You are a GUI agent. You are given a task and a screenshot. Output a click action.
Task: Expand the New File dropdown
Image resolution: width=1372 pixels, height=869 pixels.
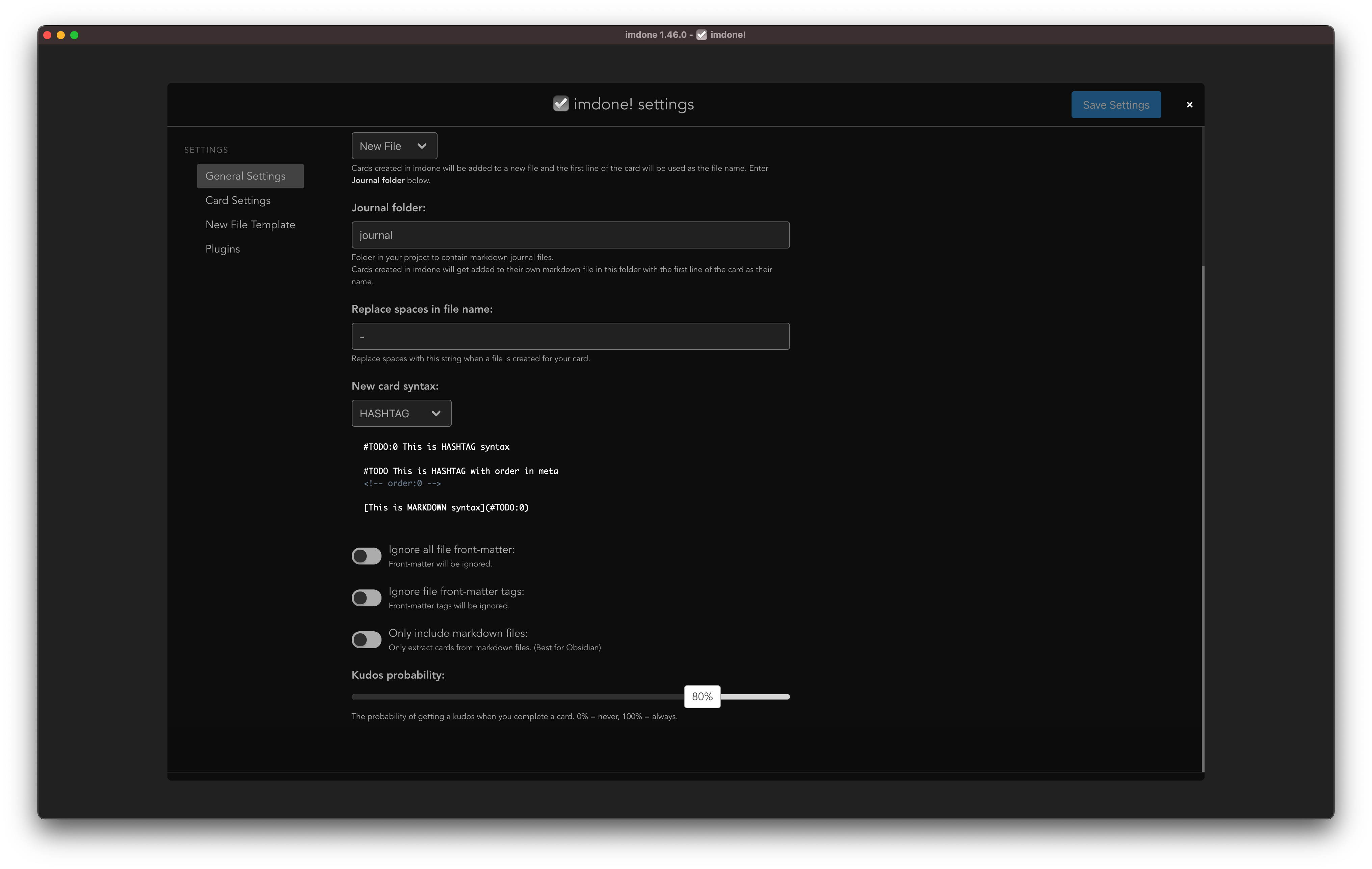click(394, 146)
